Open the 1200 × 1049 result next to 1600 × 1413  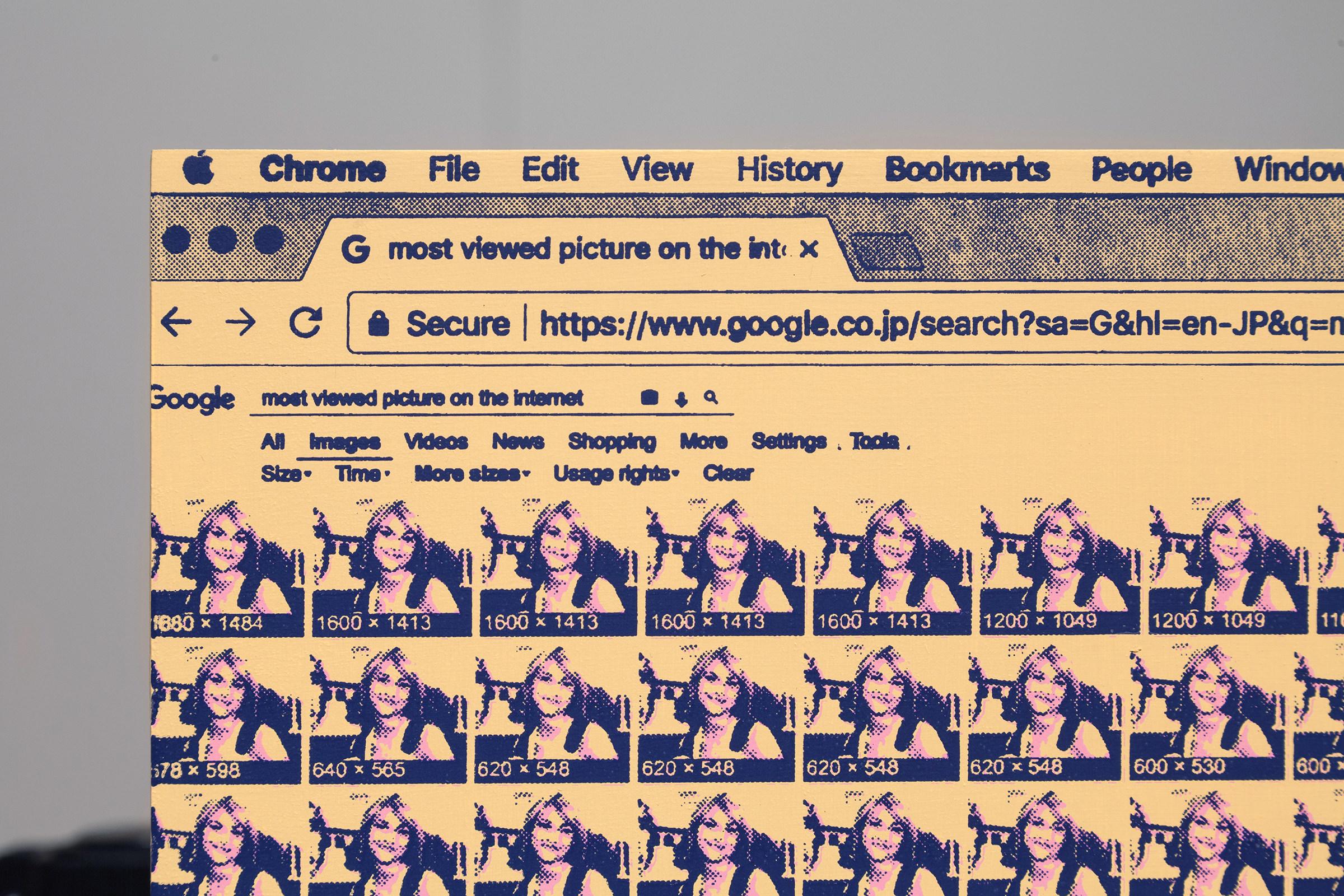pos(1060,567)
